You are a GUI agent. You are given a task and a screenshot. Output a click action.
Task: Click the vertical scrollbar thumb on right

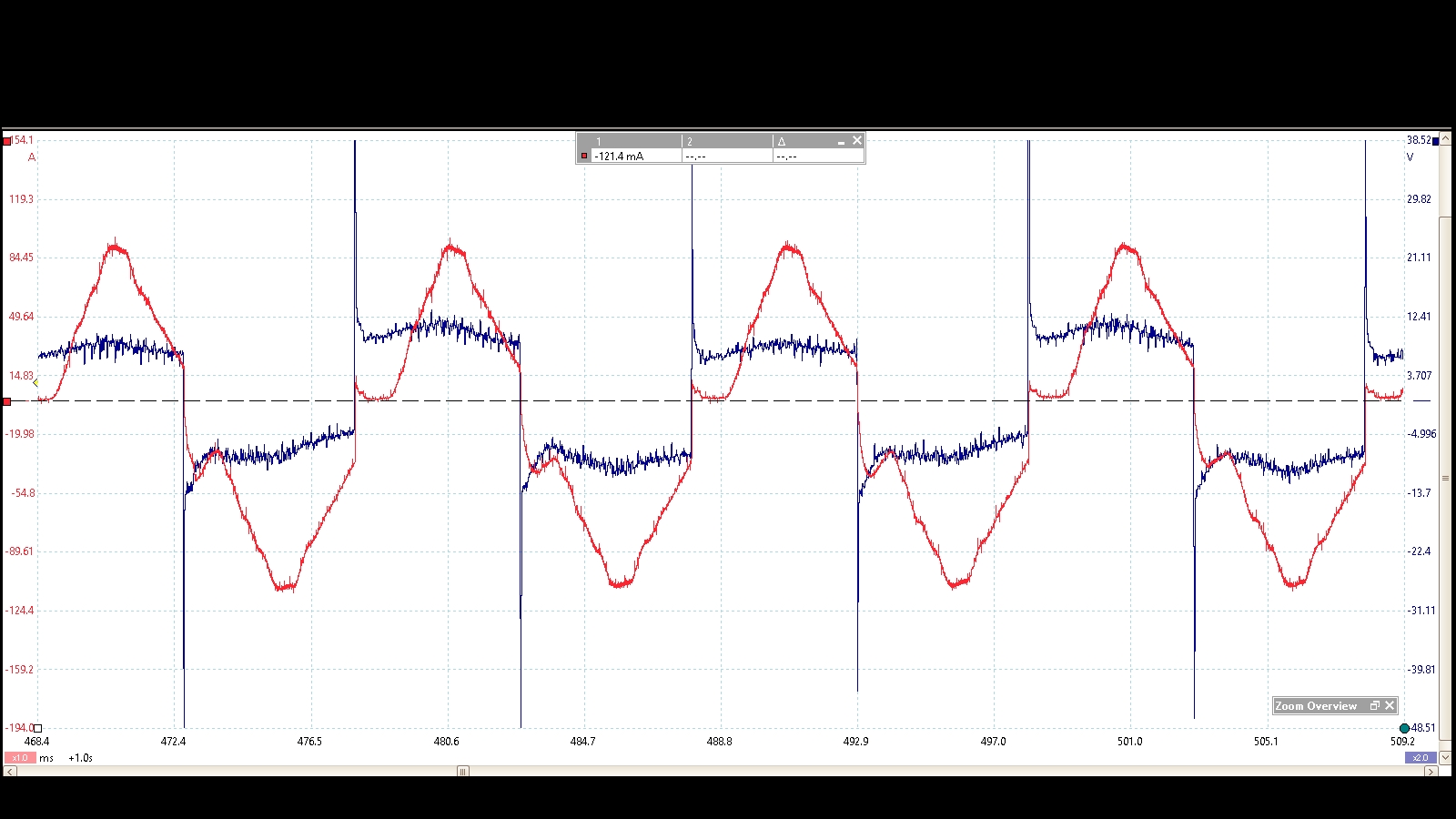1445,479
